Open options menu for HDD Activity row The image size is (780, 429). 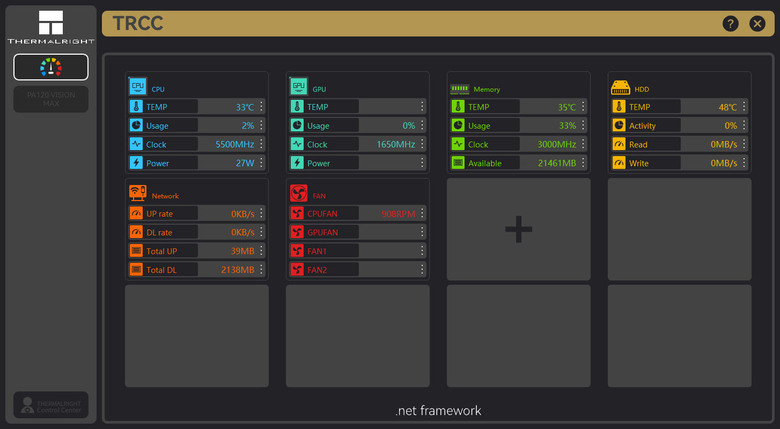tap(744, 125)
